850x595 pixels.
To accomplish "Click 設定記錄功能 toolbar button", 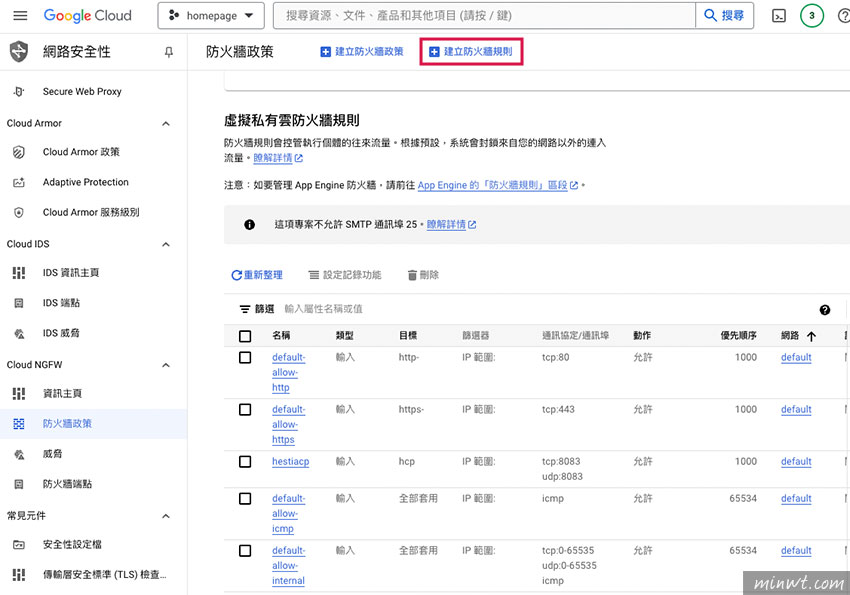I will (x=345, y=275).
